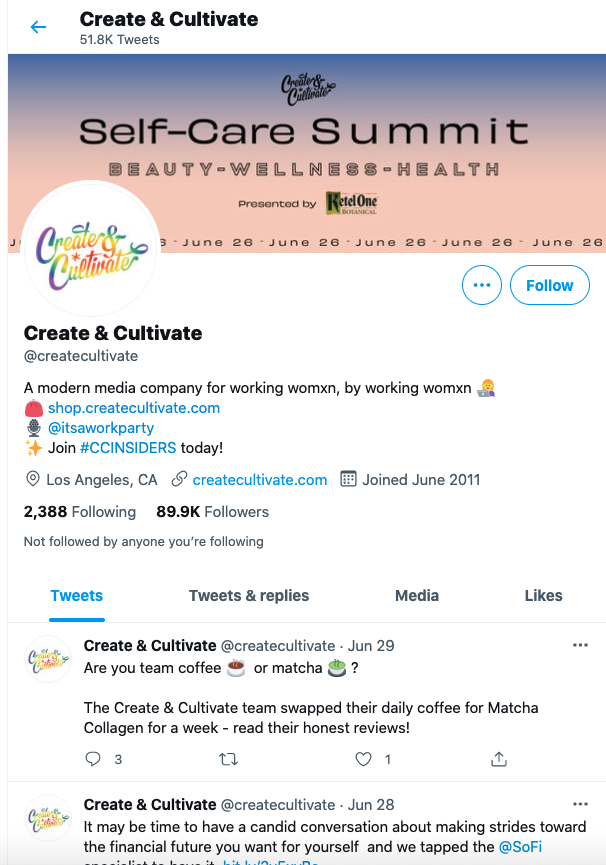Share the coffee or matcha tweet
The width and height of the screenshot is (606, 865).
coord(499,760)
